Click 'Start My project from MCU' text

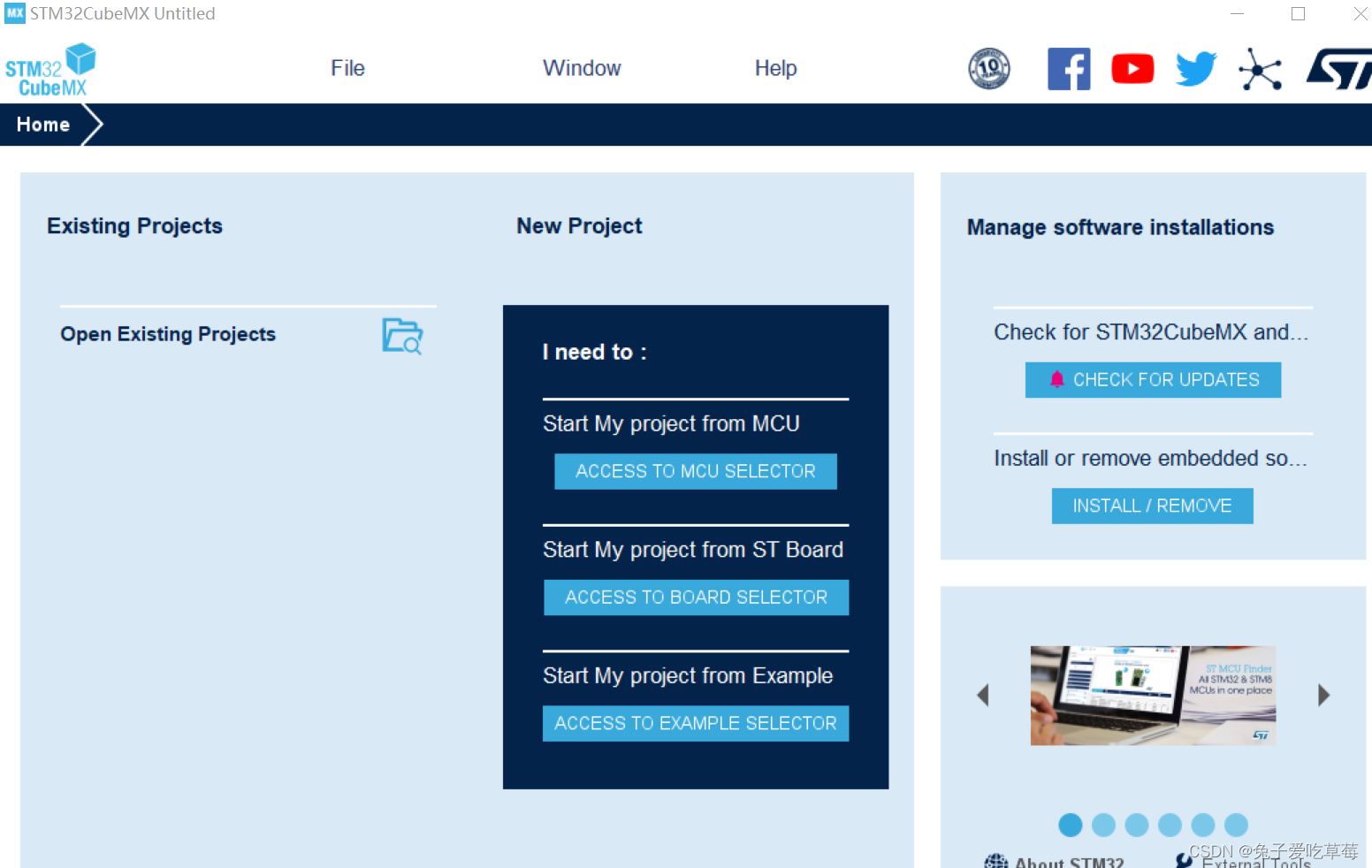[x=671, y=424]
